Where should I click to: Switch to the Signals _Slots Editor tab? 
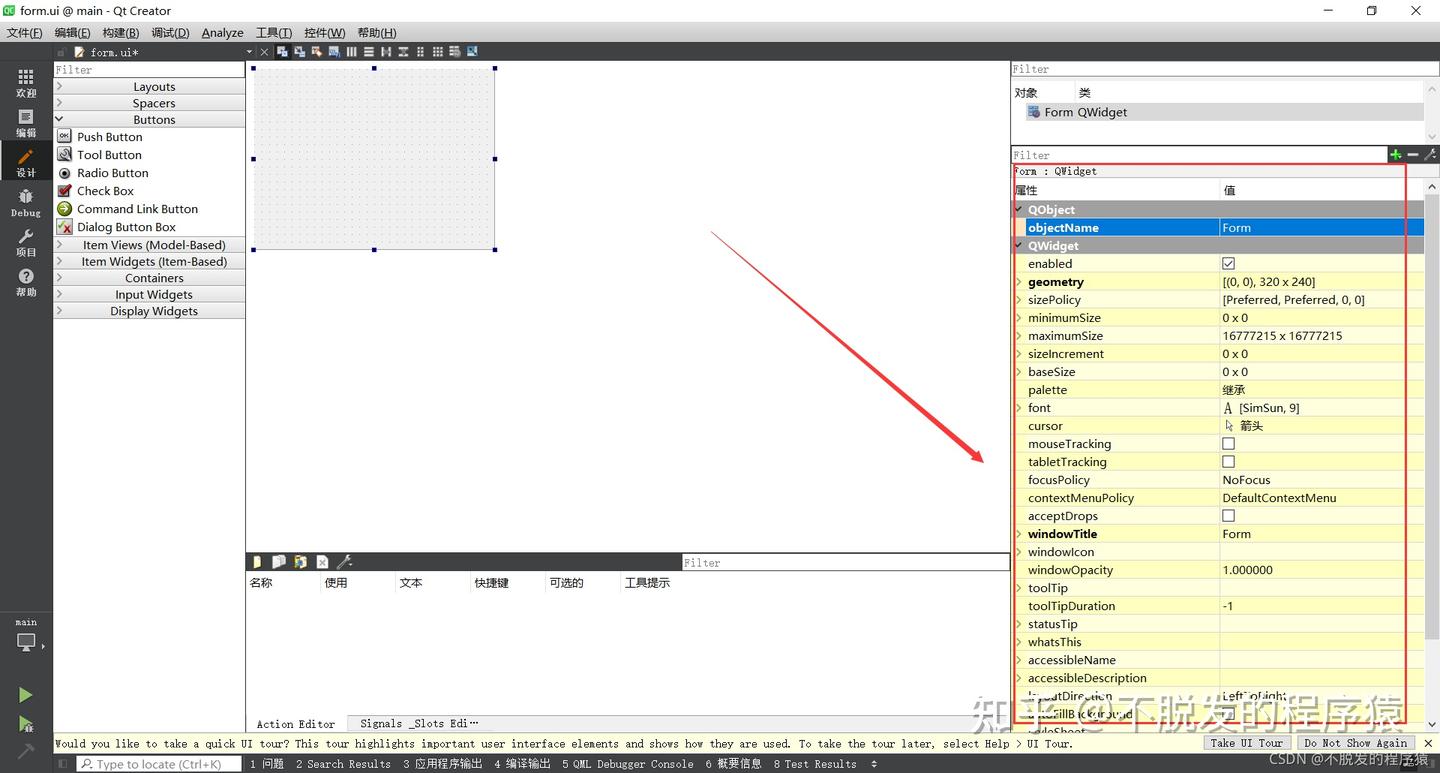click(418, 724)
